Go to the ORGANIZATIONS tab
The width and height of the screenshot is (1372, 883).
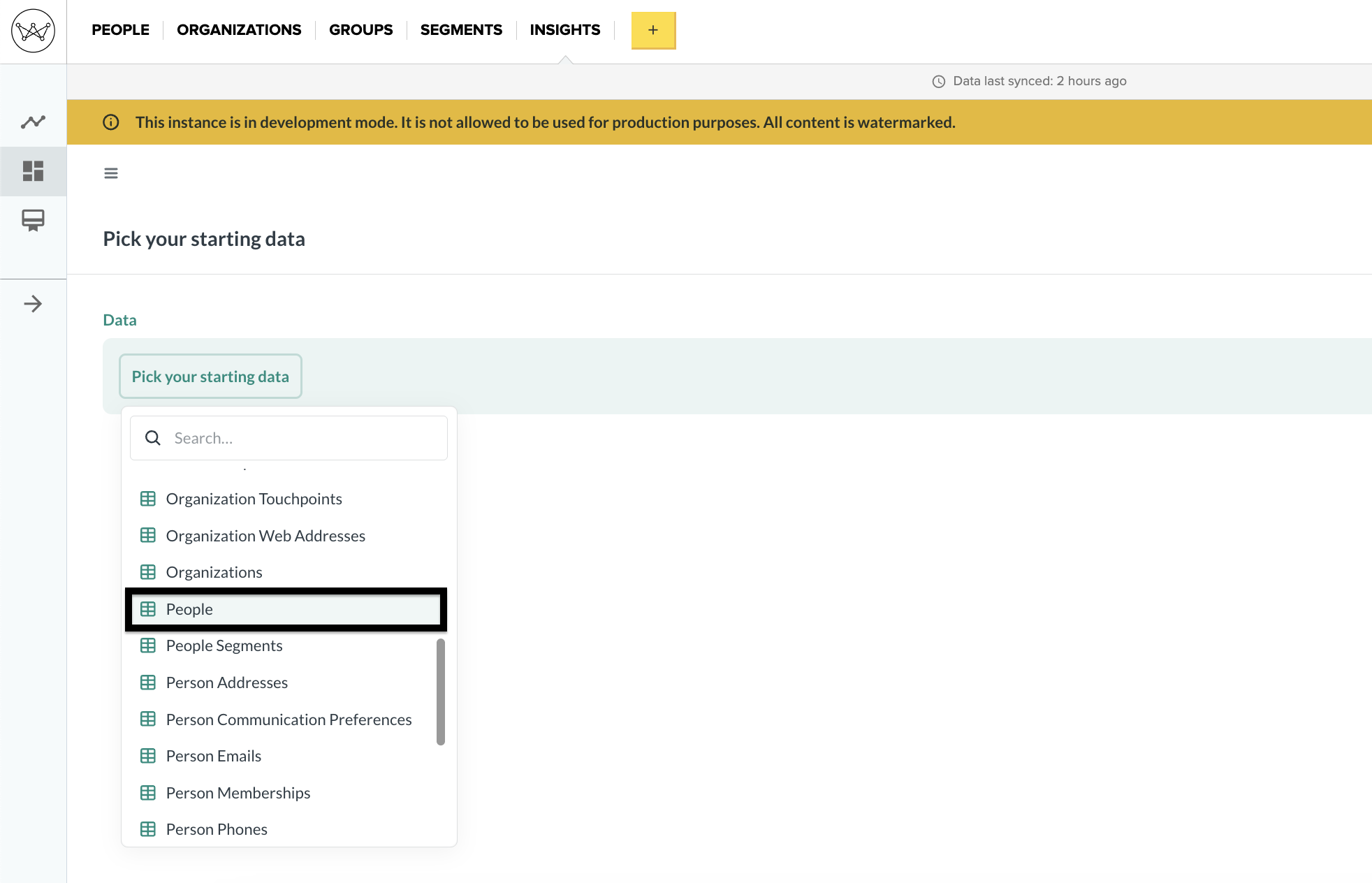point(239,30)
